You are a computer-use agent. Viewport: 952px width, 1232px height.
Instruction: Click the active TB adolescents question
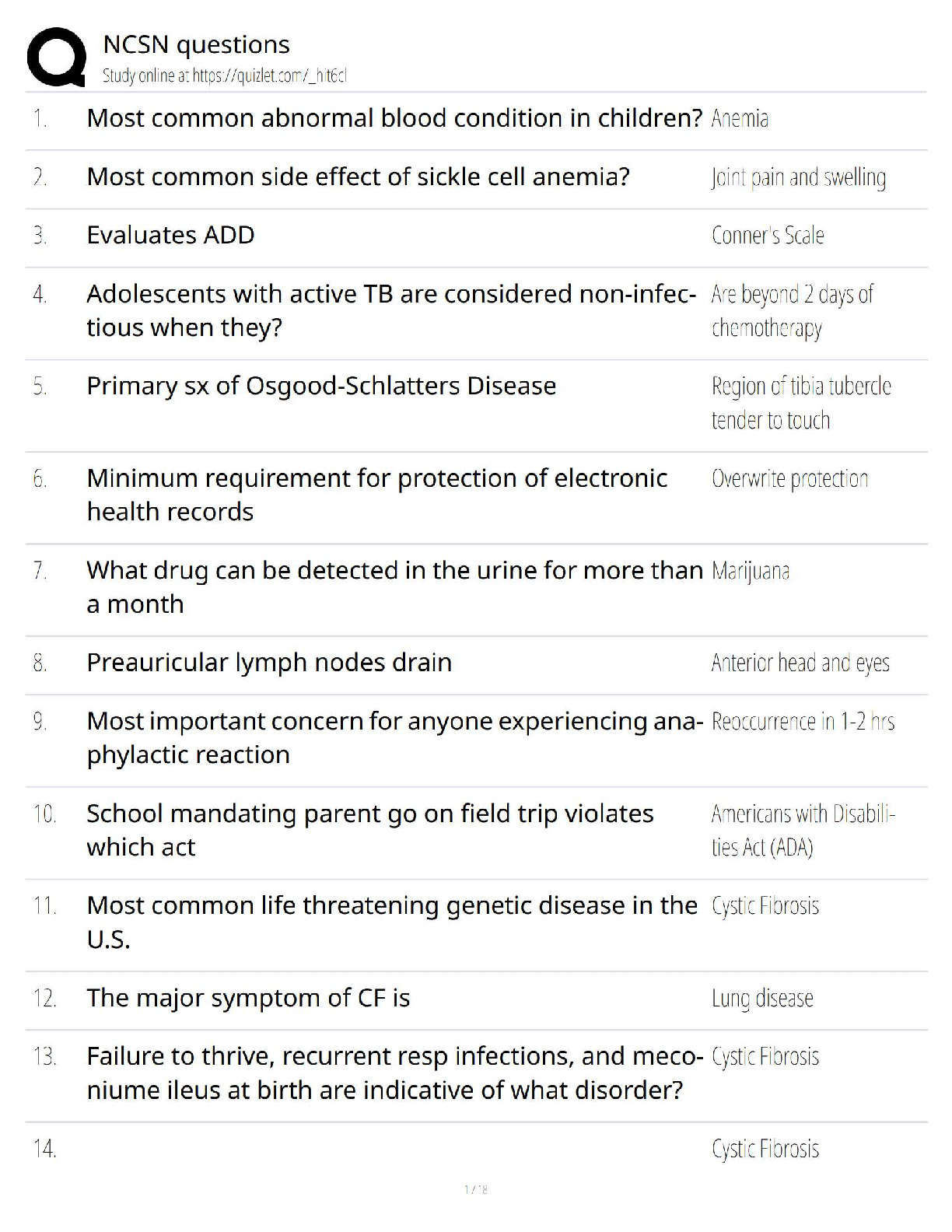(x=390, y=310)
